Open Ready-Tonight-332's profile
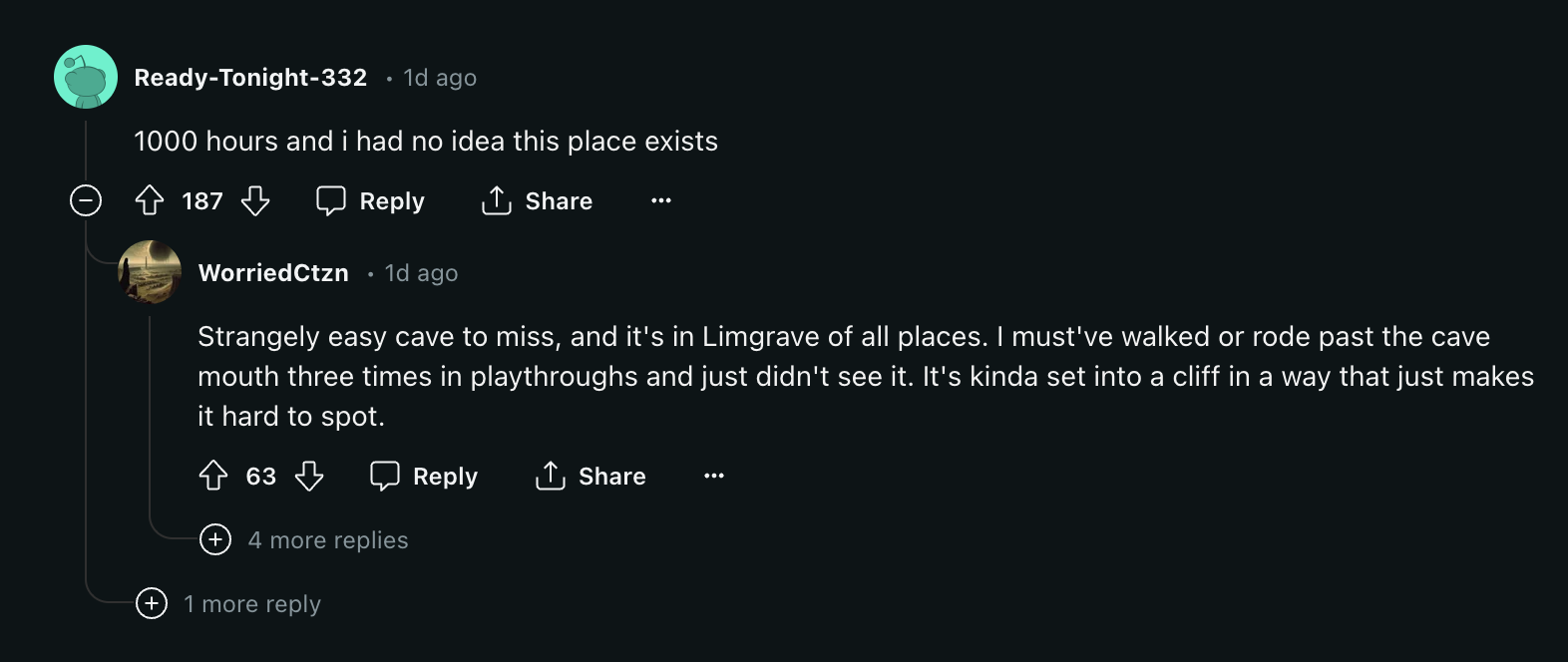1568x662 pixels. click(x=250, y=77)
